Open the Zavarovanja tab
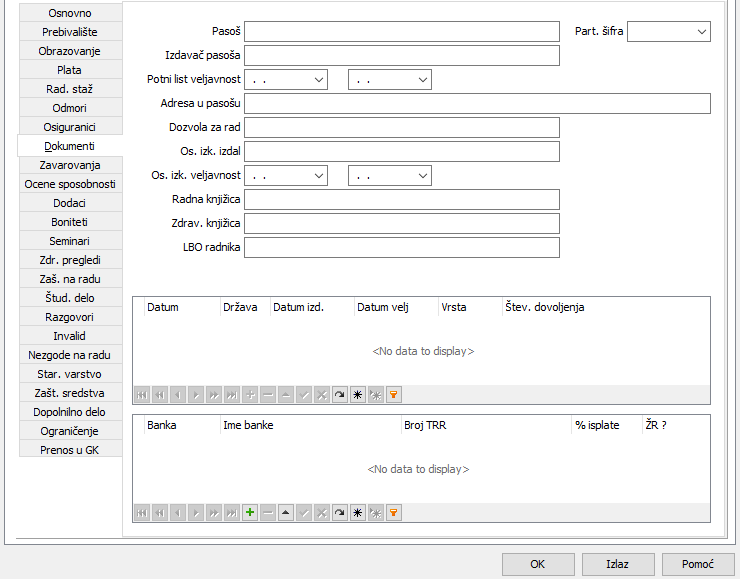Screen dimensions: 740x579 [x=70, y=165]
